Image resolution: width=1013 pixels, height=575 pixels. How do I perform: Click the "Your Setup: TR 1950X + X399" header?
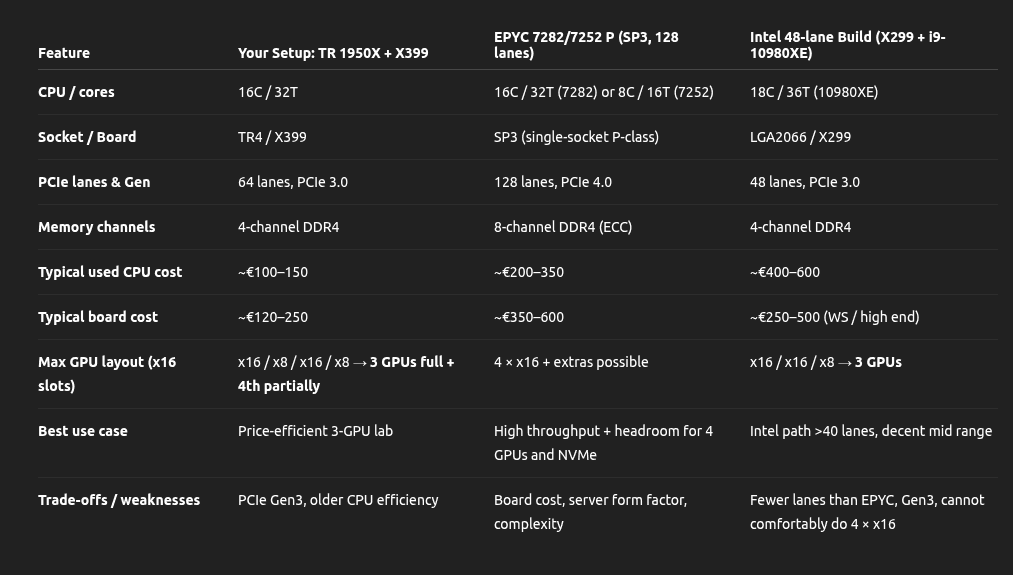[333, 53]
